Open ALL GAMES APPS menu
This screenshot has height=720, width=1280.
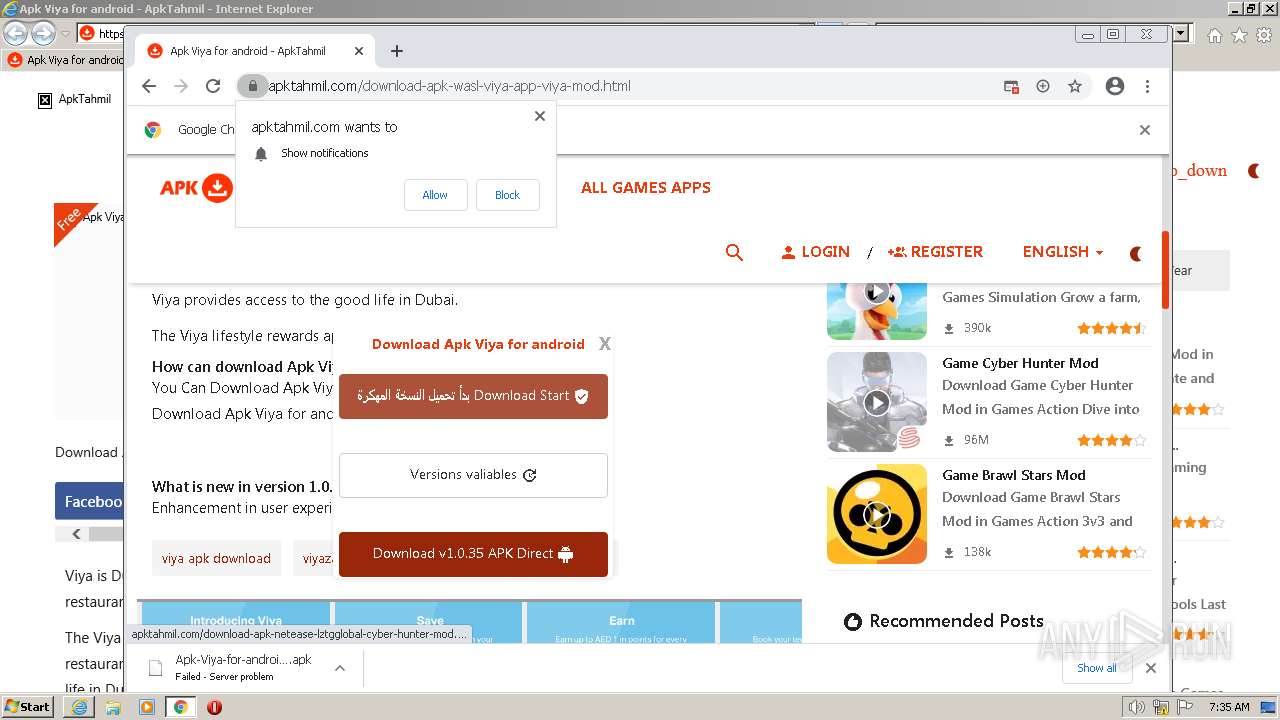tap(645, 188)
